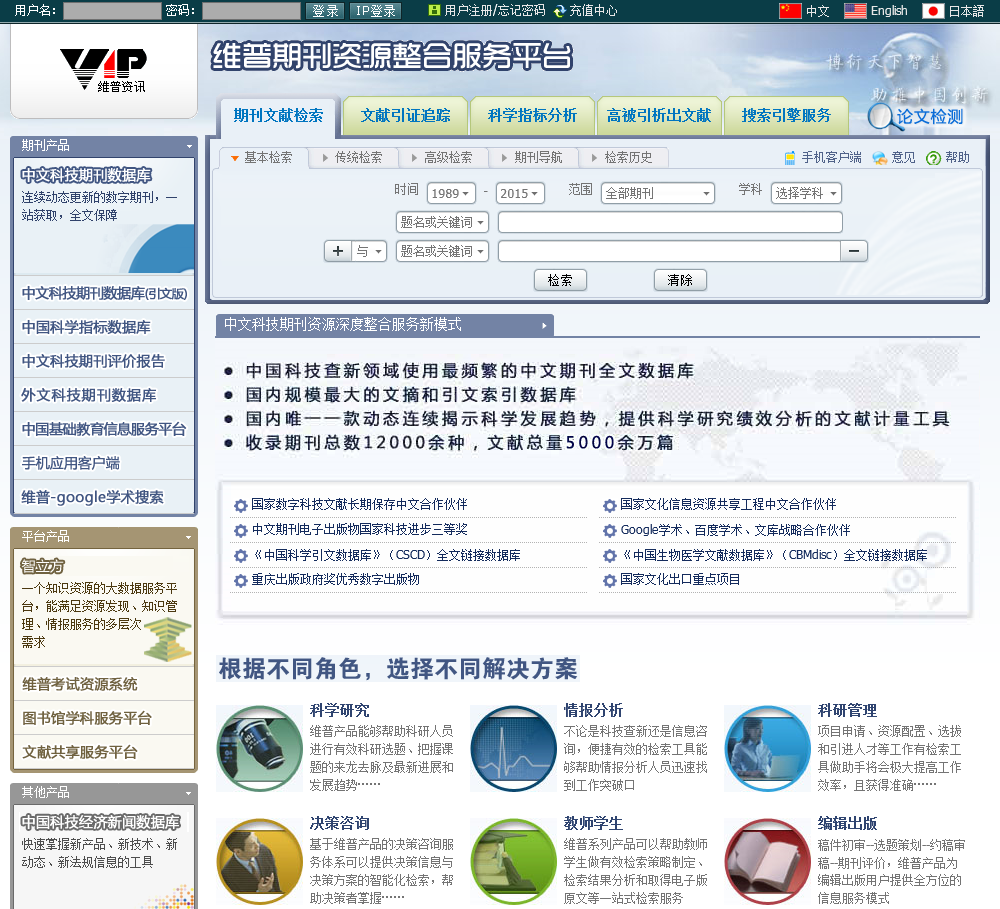Collapse the 期刊产品 panel arrow
1000x909 pixels.
(189, 146)
